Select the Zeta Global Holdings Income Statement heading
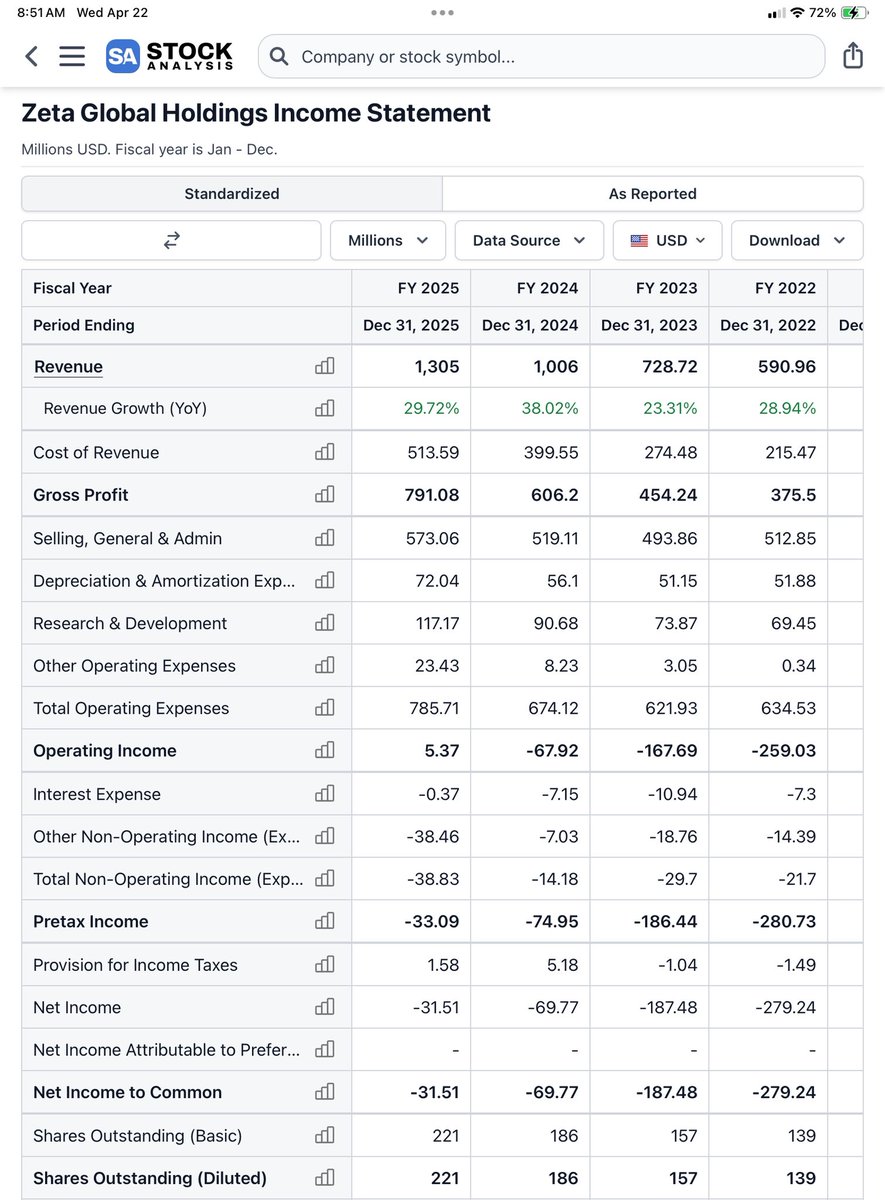 click(x=256, y=113)
